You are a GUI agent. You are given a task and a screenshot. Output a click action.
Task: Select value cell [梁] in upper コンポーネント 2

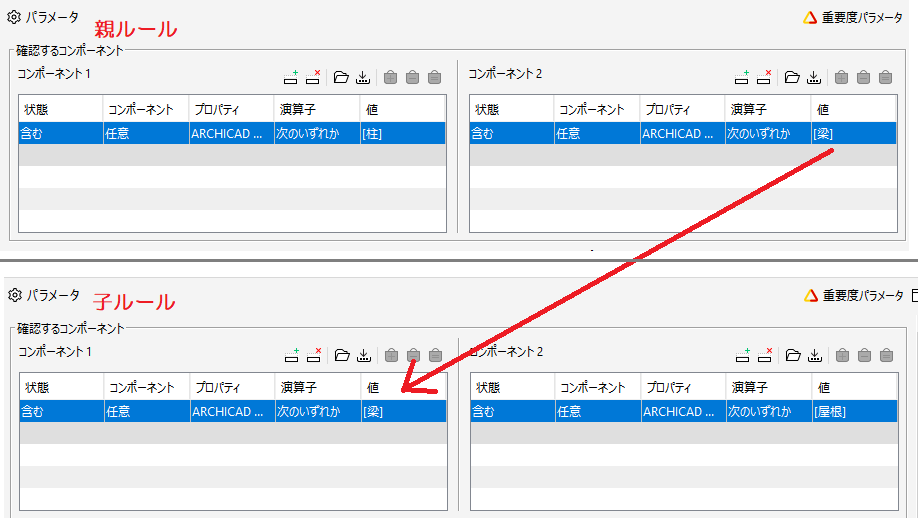(x=854, y=133)
